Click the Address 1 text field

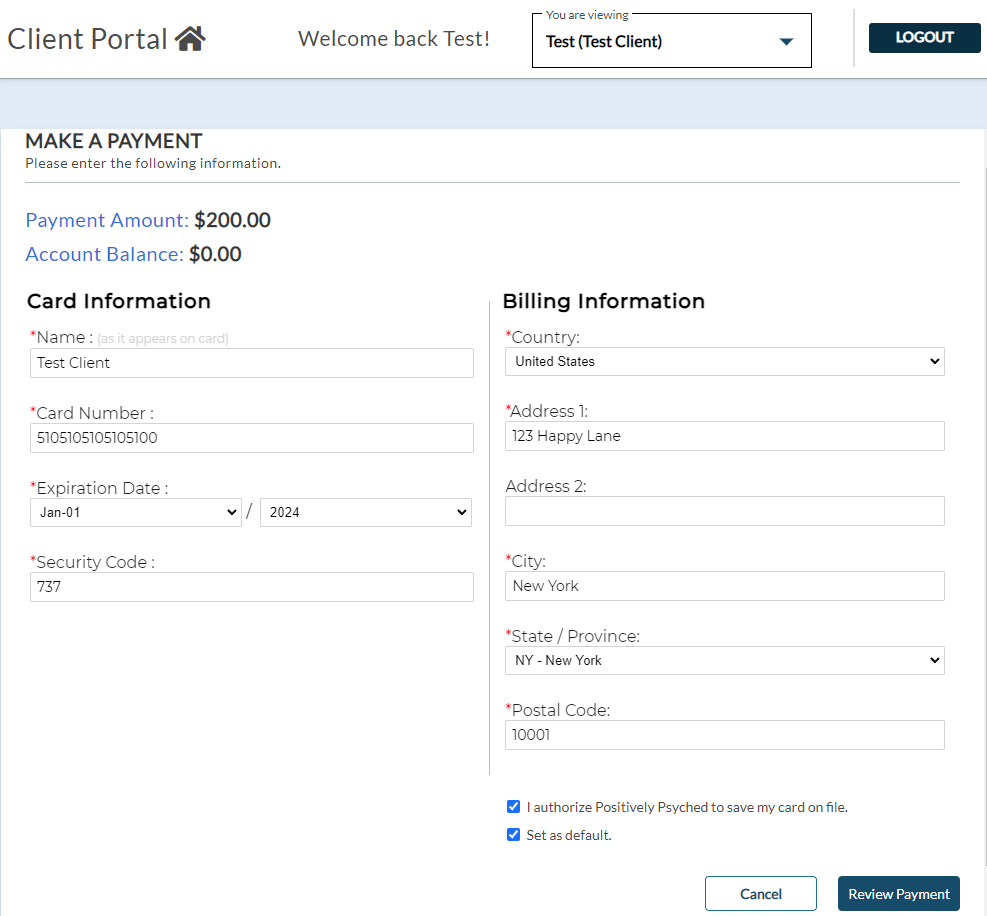(724, 436)
